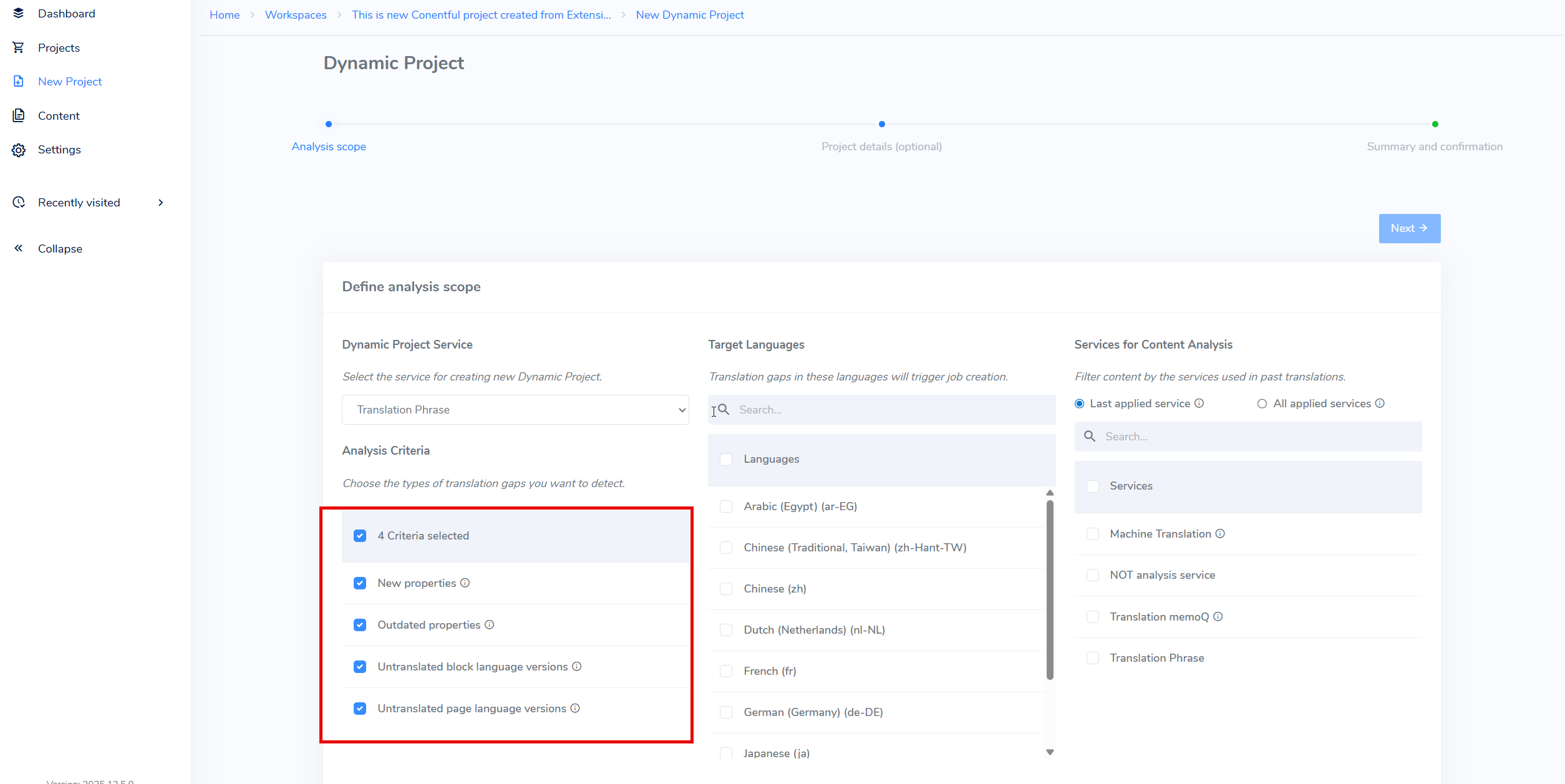Open Settings from the sidebar
This screenshot has height=784, width=1565.
click(x=59, y=150)
